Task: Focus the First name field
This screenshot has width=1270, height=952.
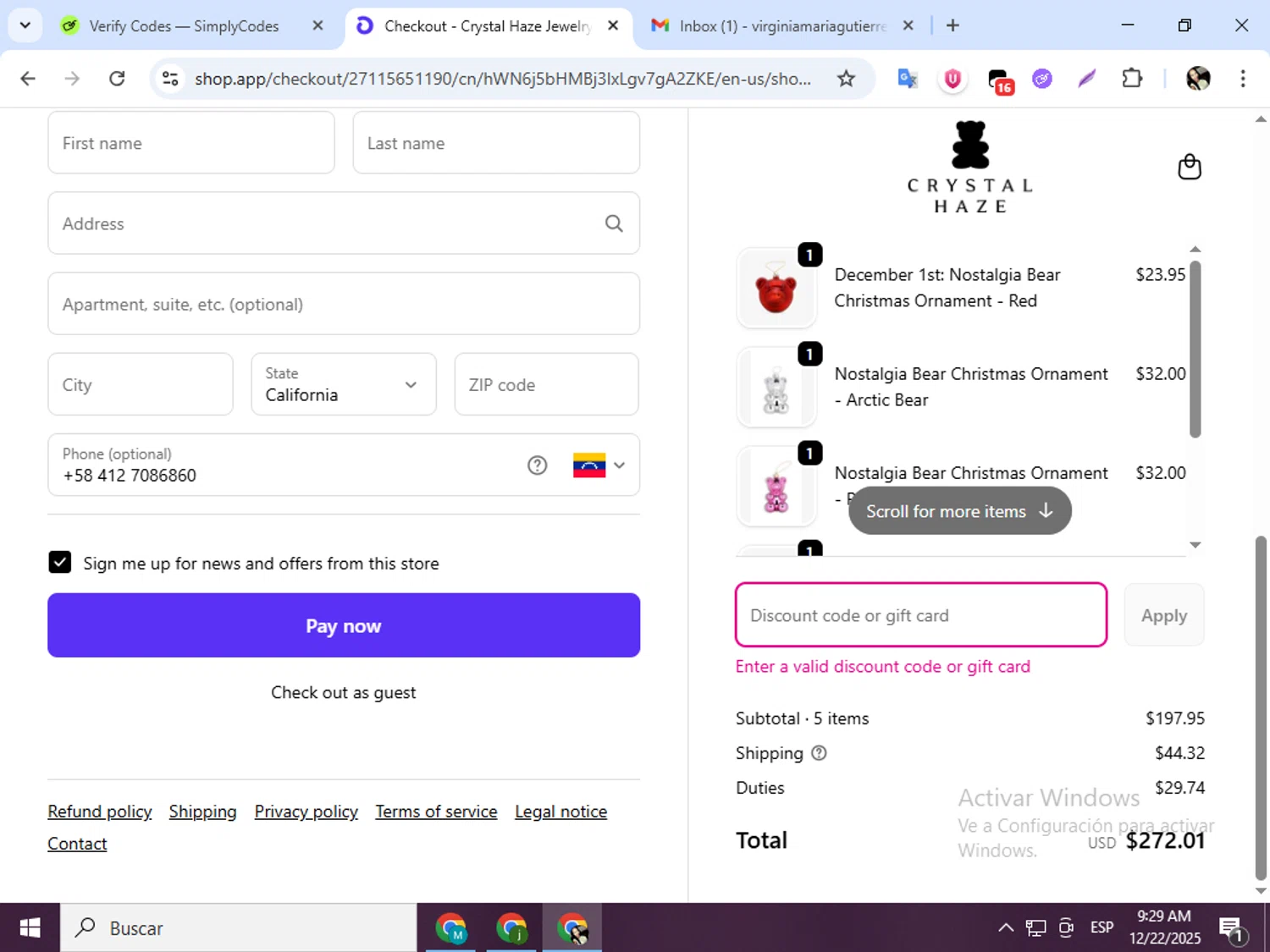Action: point(191,143)
